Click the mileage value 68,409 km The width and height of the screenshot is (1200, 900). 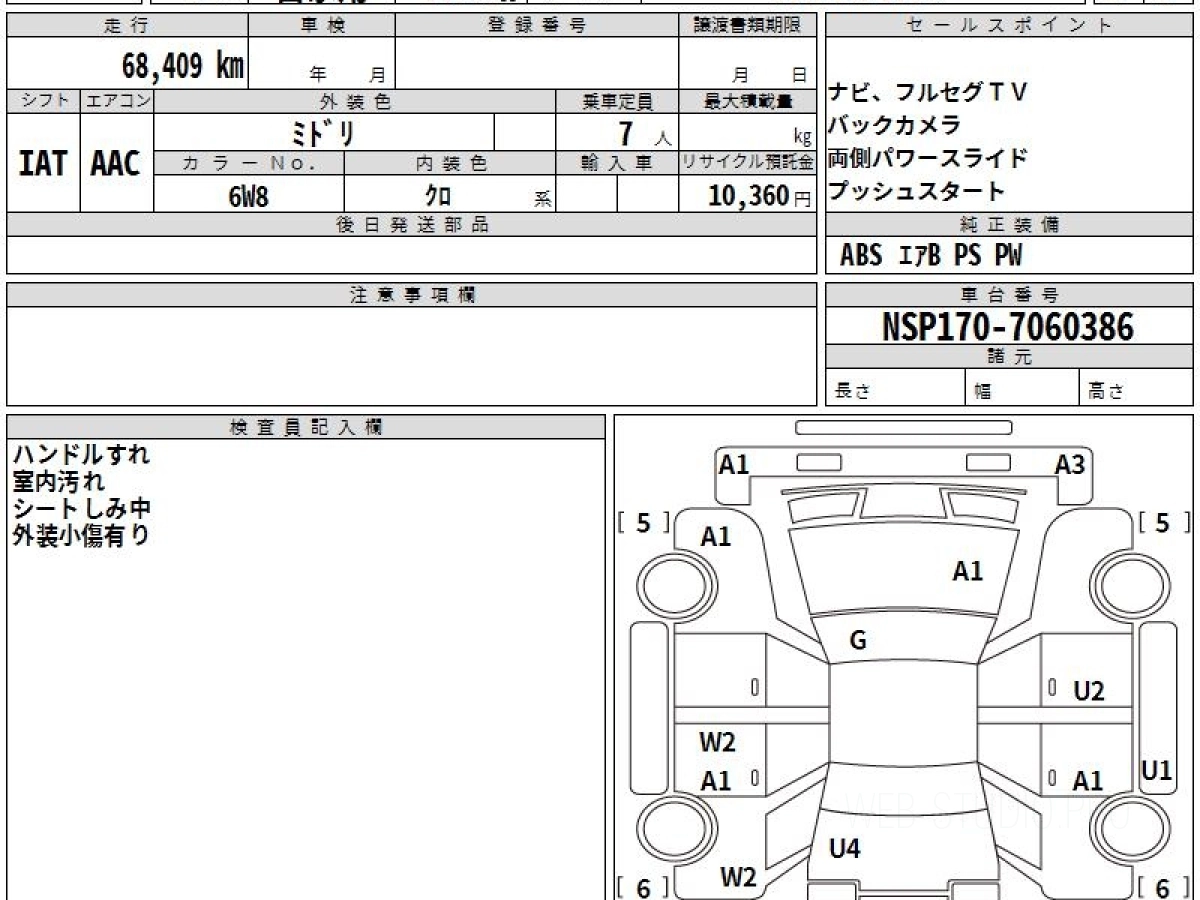pos(183,66)
